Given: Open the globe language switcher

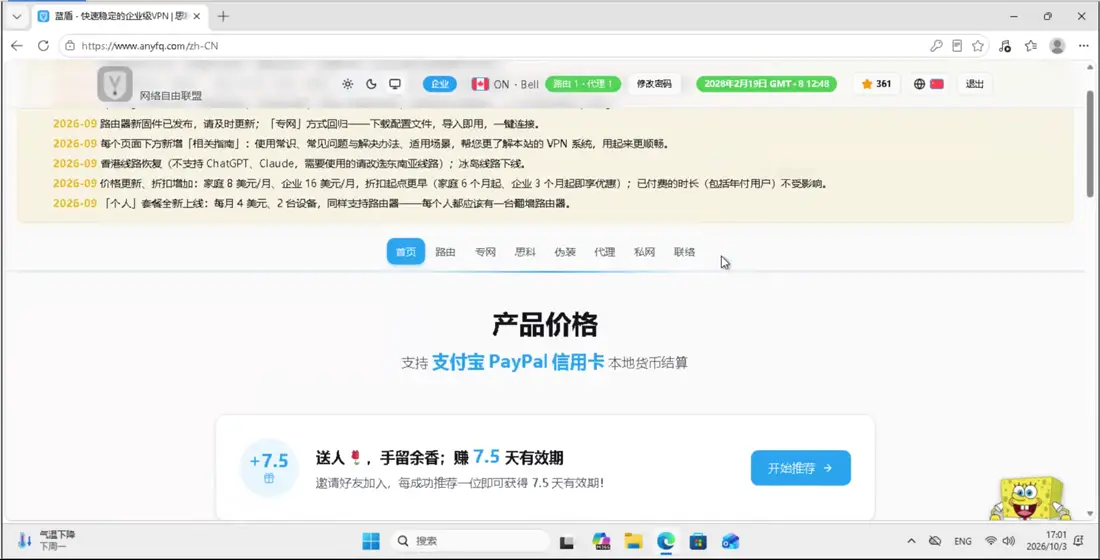Looking at the screenshot, I should pos(928,84).
